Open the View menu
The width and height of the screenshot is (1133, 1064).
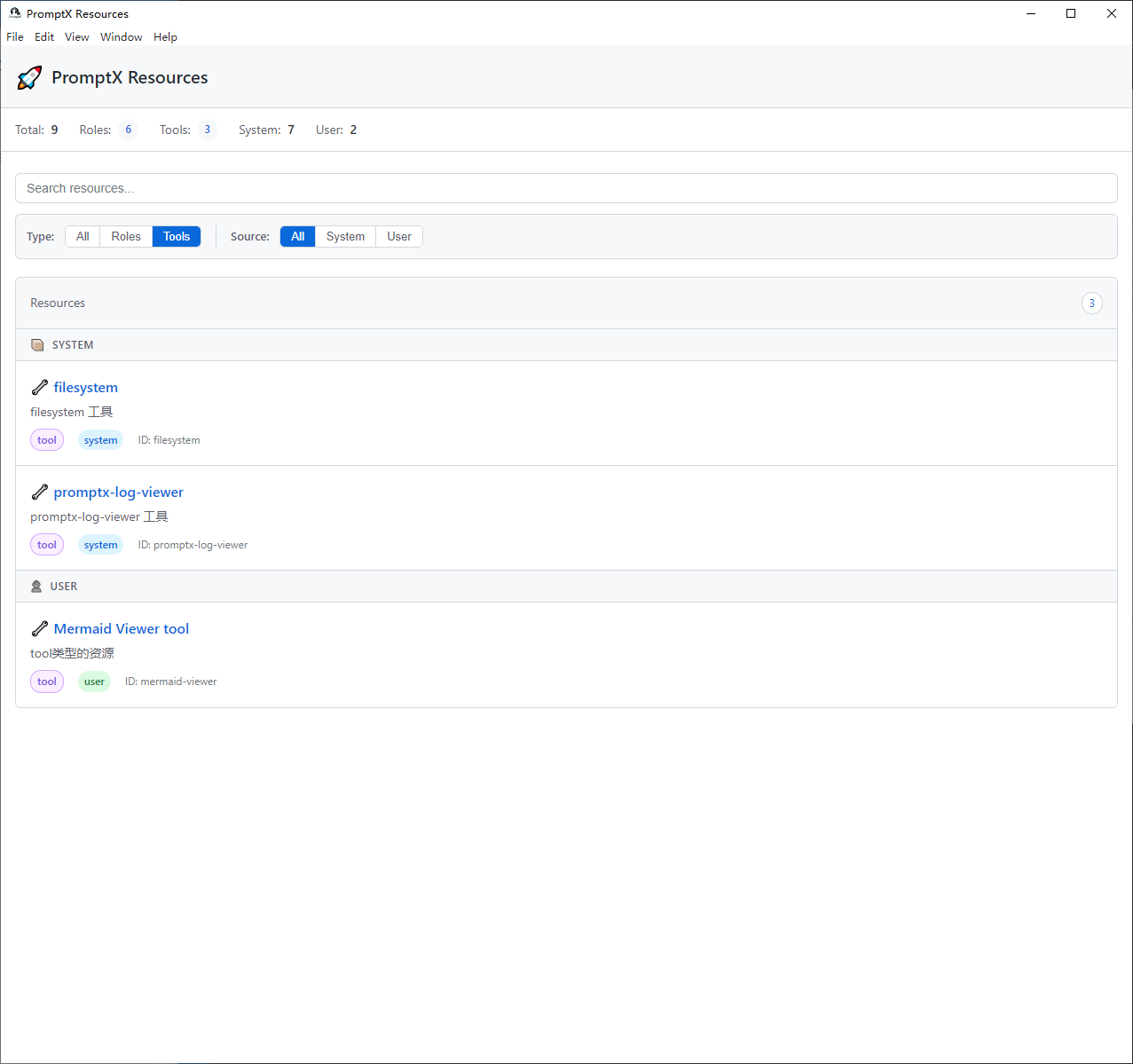click(x=77, y=37)
